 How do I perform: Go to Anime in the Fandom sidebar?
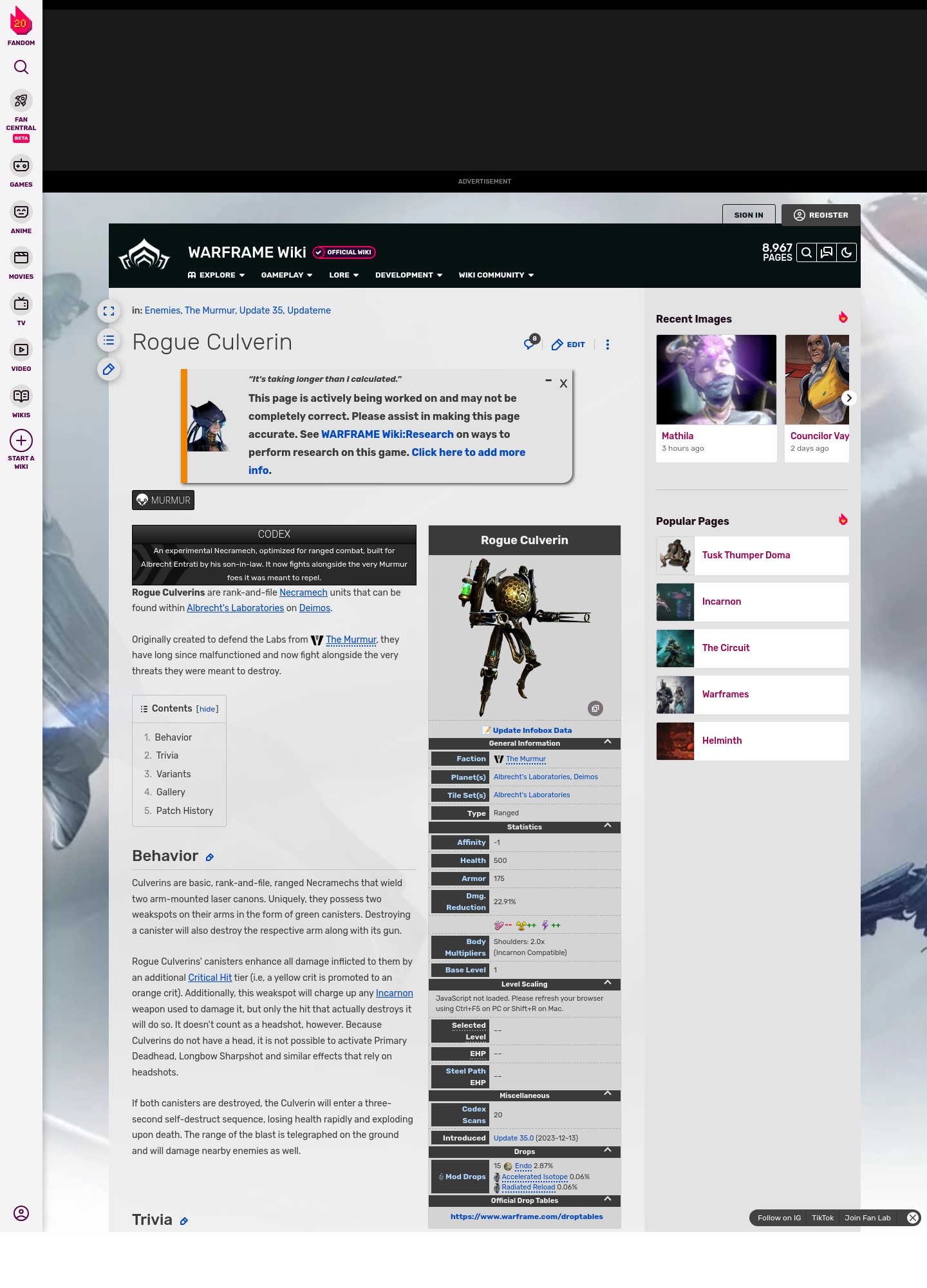(x=21, y=218)
